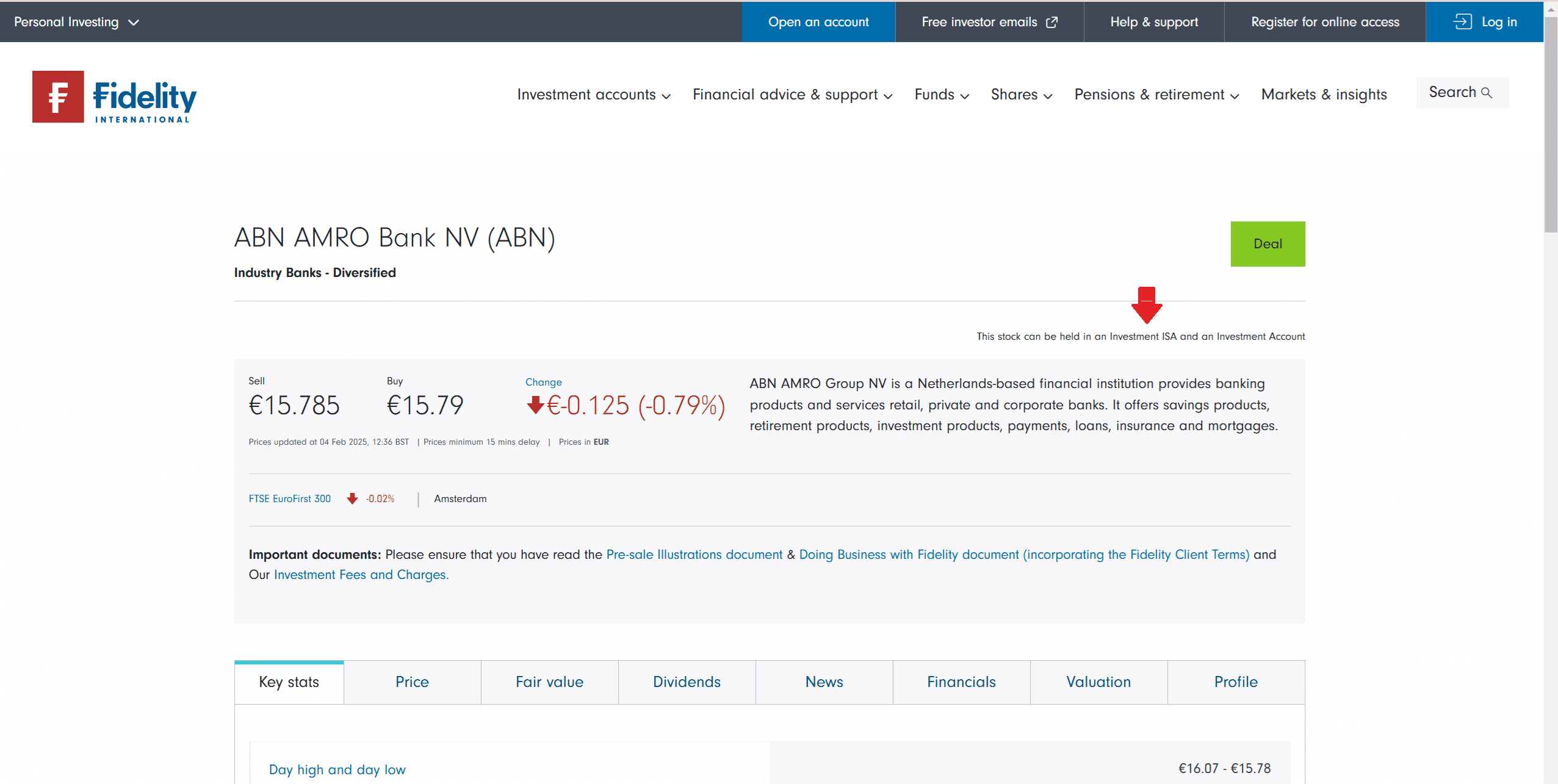The width and height of the screenshot is (1558, 784).
Task: Expand the Personal Investing dropdown
Action: [x=77, y=22]
